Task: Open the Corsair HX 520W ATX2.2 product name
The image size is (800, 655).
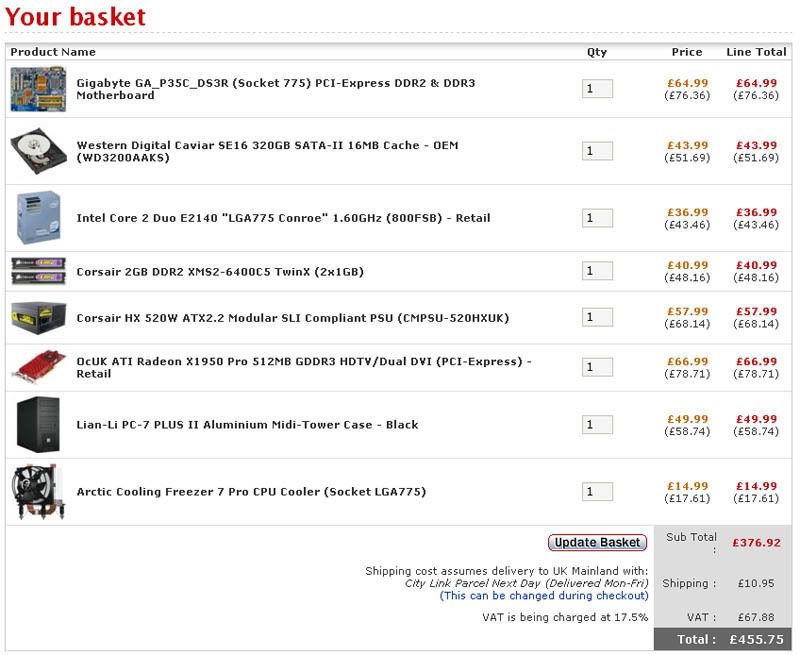Action: pos(293,318)
